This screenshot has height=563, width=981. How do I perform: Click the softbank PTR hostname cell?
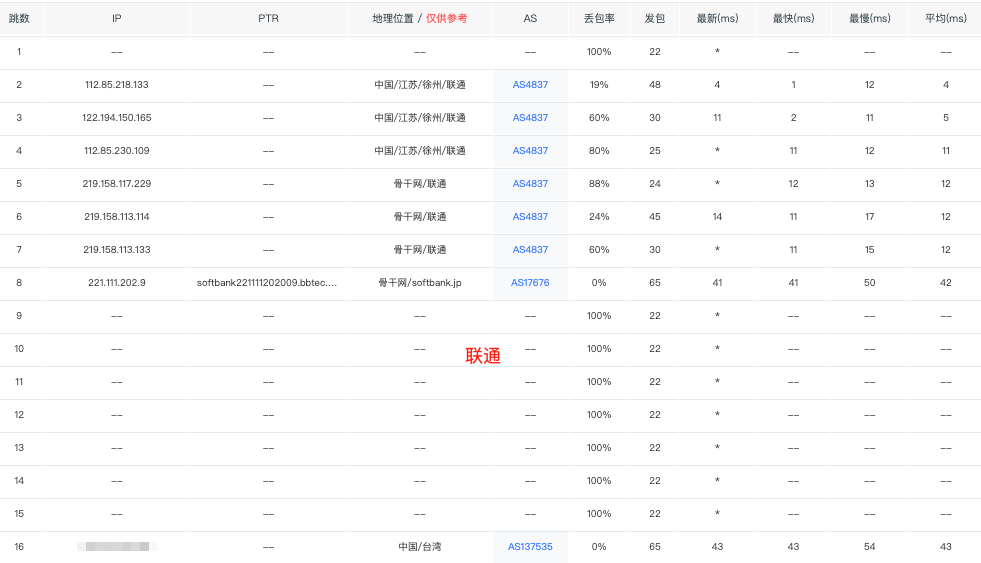click(267, 283)
